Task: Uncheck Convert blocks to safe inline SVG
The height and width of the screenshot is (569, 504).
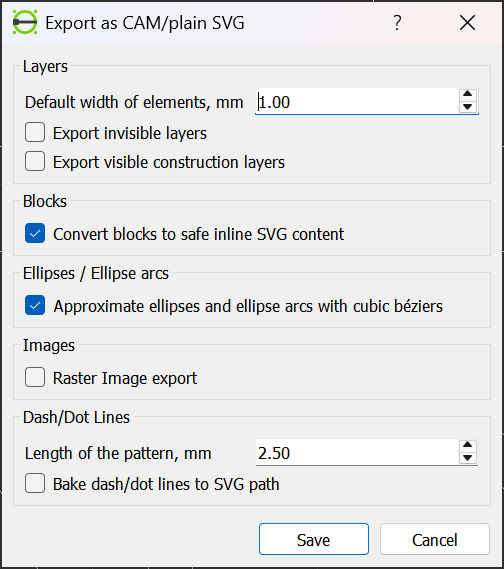Action: point(35,233)
